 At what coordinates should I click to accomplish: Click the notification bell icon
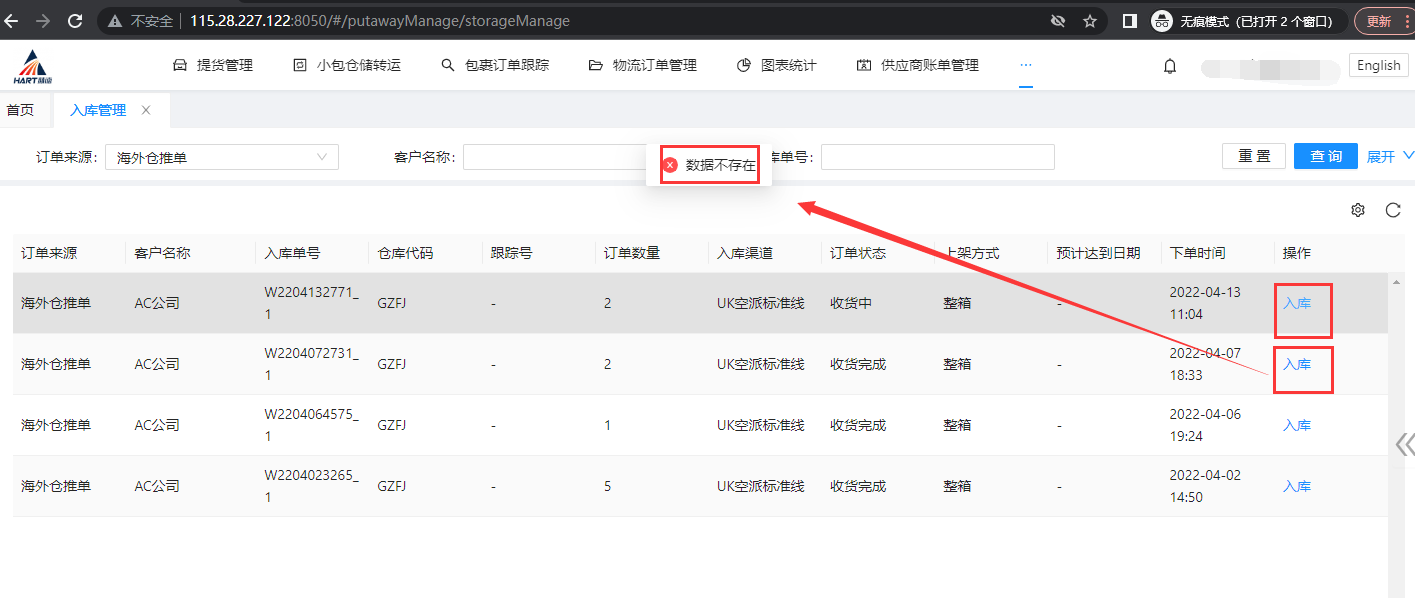pyautogui.click(x=1169, y=66)
